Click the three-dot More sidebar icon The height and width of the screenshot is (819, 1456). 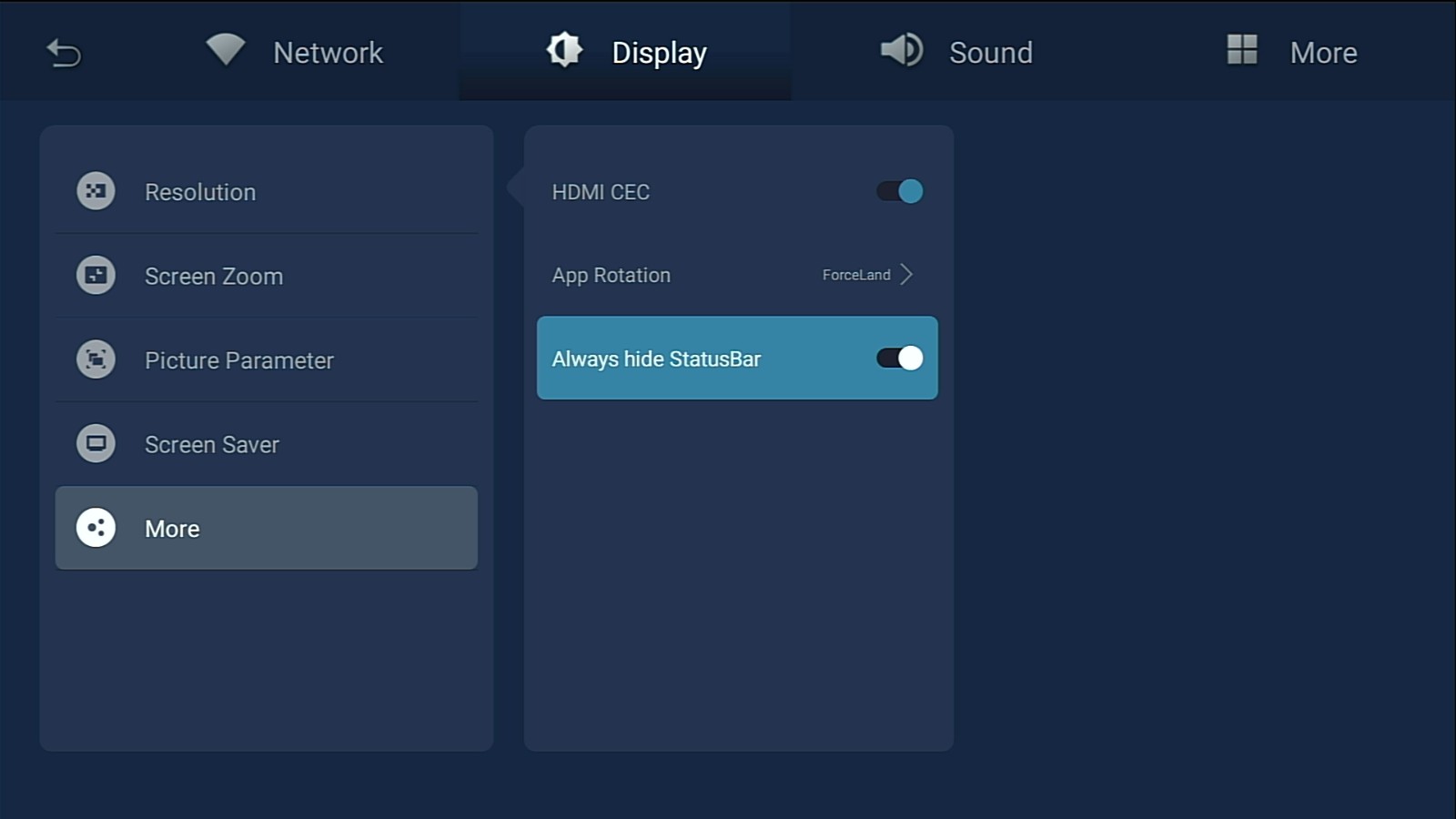[96, 528]
